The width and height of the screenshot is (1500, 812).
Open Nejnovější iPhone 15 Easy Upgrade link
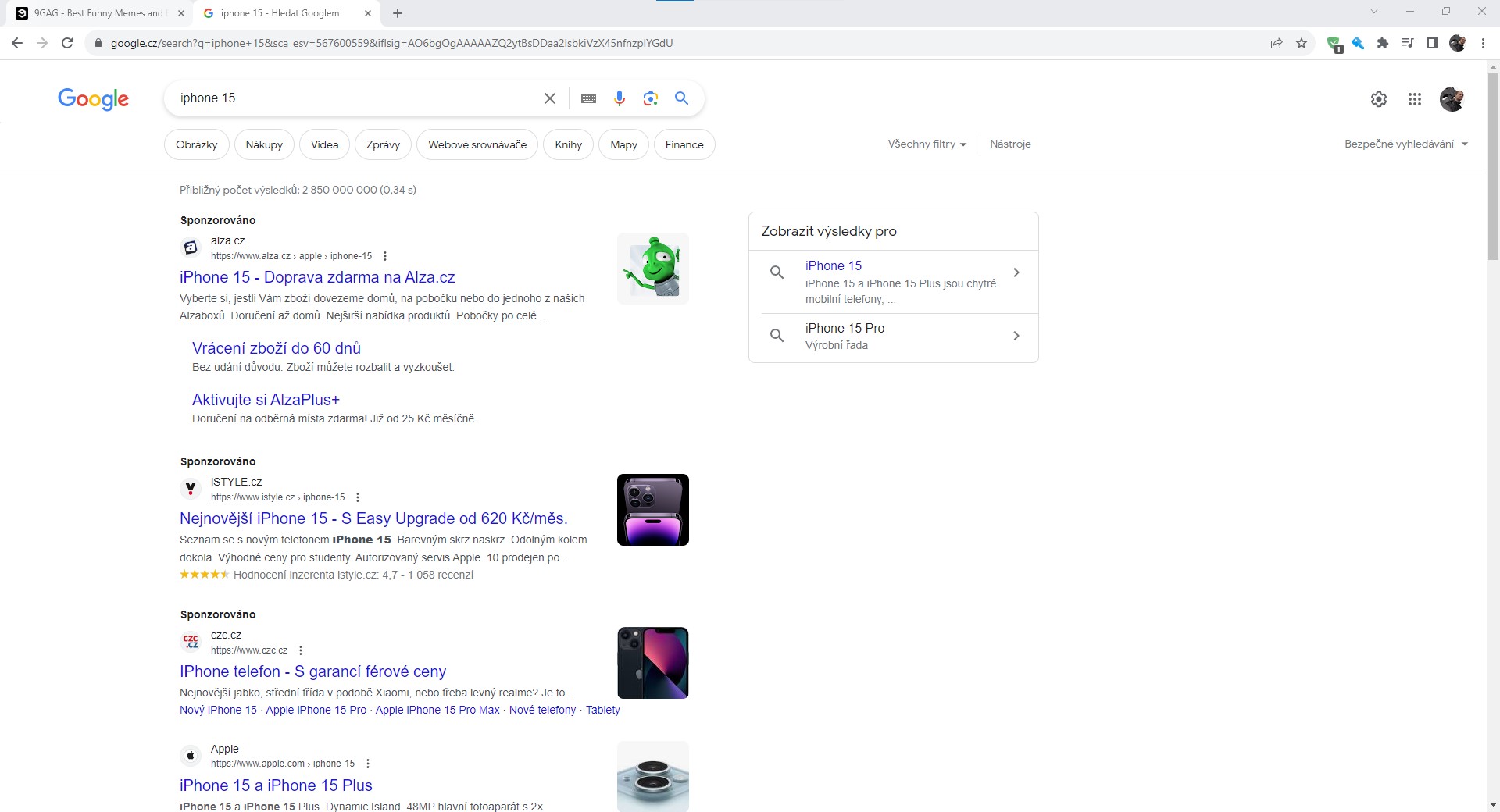click(373, 518)
